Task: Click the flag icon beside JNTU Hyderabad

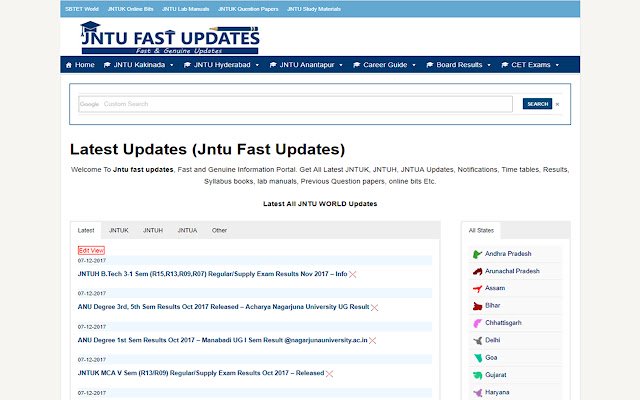Action: coord(187,65)
